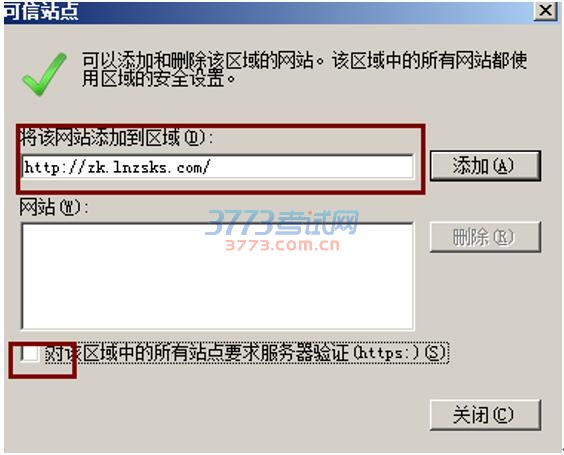The height and width of the screenshot is (455, 564).
Task: Toggle the https server verification checkbox
Action: pyautogui.click(x=29, y=353)
